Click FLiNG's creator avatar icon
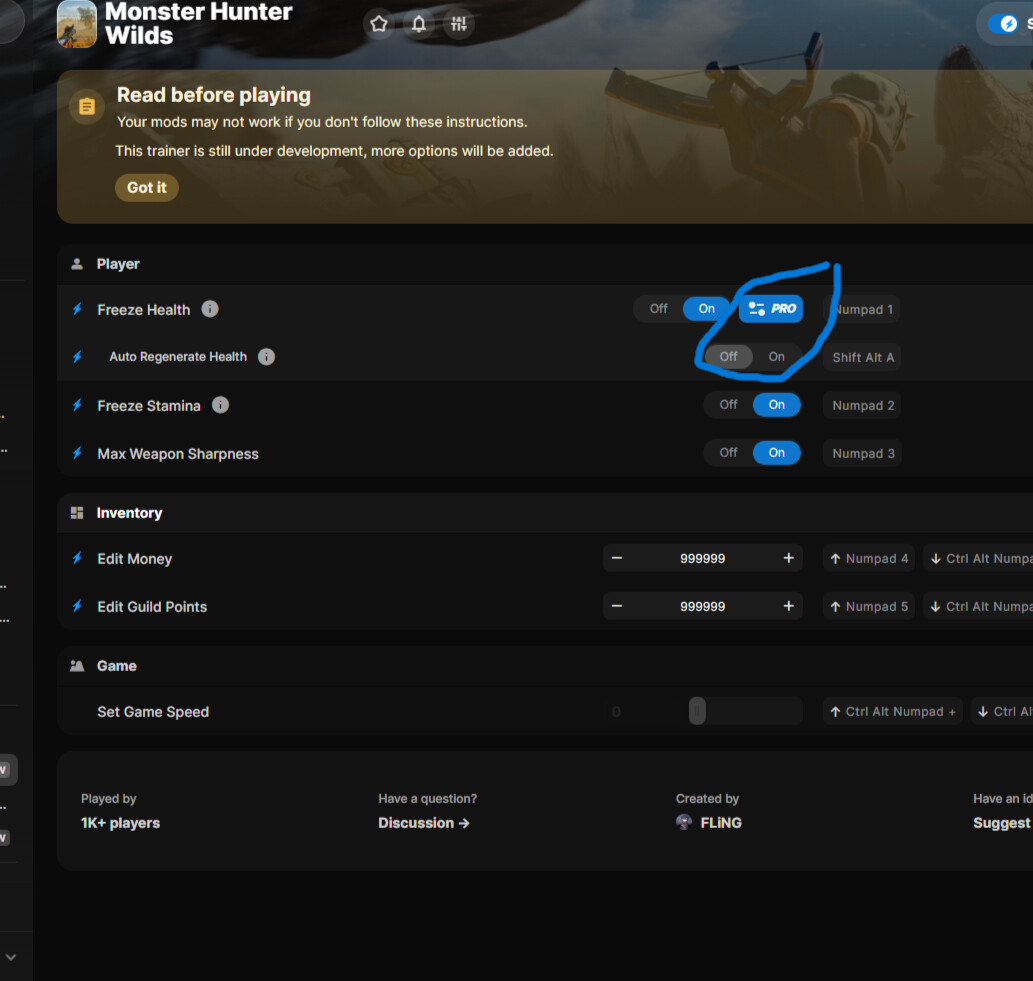The width and height of the screenshot is (1033, 981). [683, 822]
